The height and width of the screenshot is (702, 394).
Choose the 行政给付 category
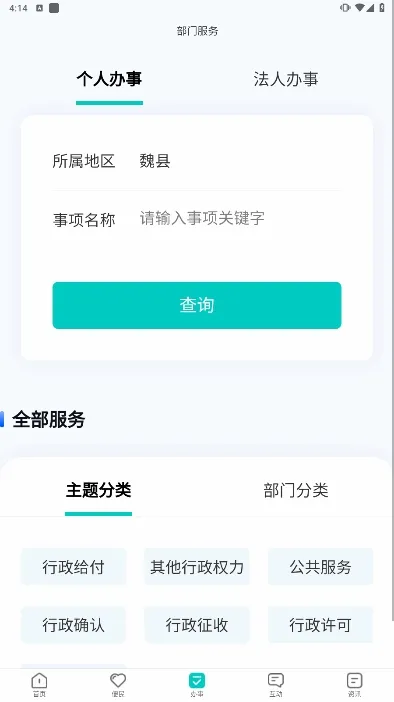(73, 567)
